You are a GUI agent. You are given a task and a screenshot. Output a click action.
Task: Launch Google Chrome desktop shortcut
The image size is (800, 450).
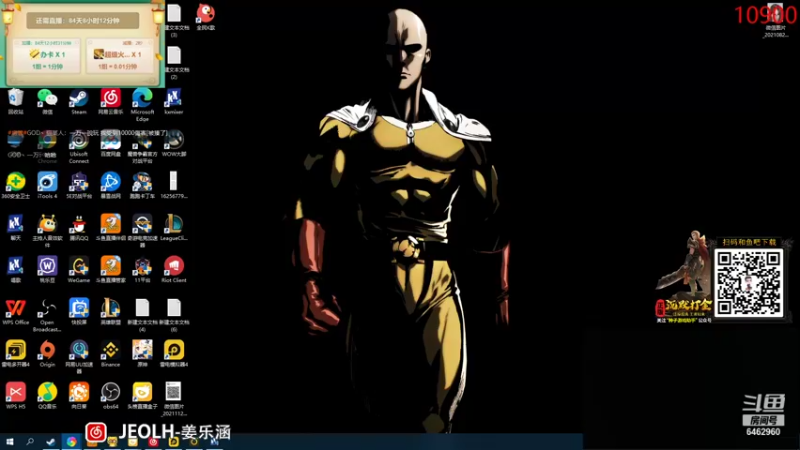(x=47, y=145)
